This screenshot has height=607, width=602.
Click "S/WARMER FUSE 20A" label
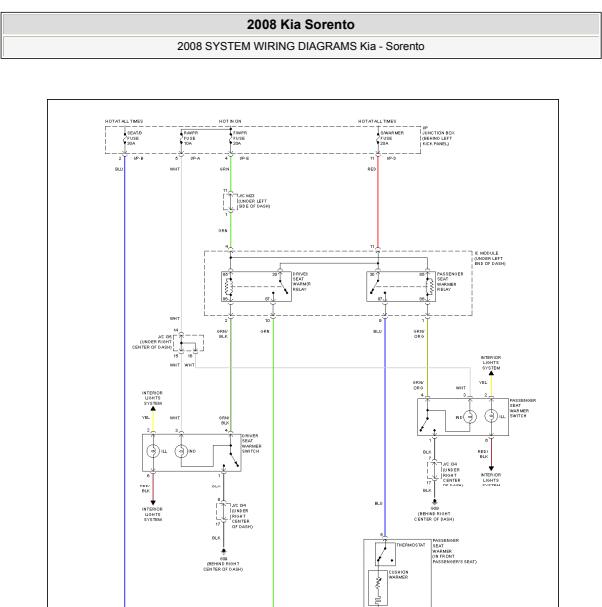click(391, 138)
